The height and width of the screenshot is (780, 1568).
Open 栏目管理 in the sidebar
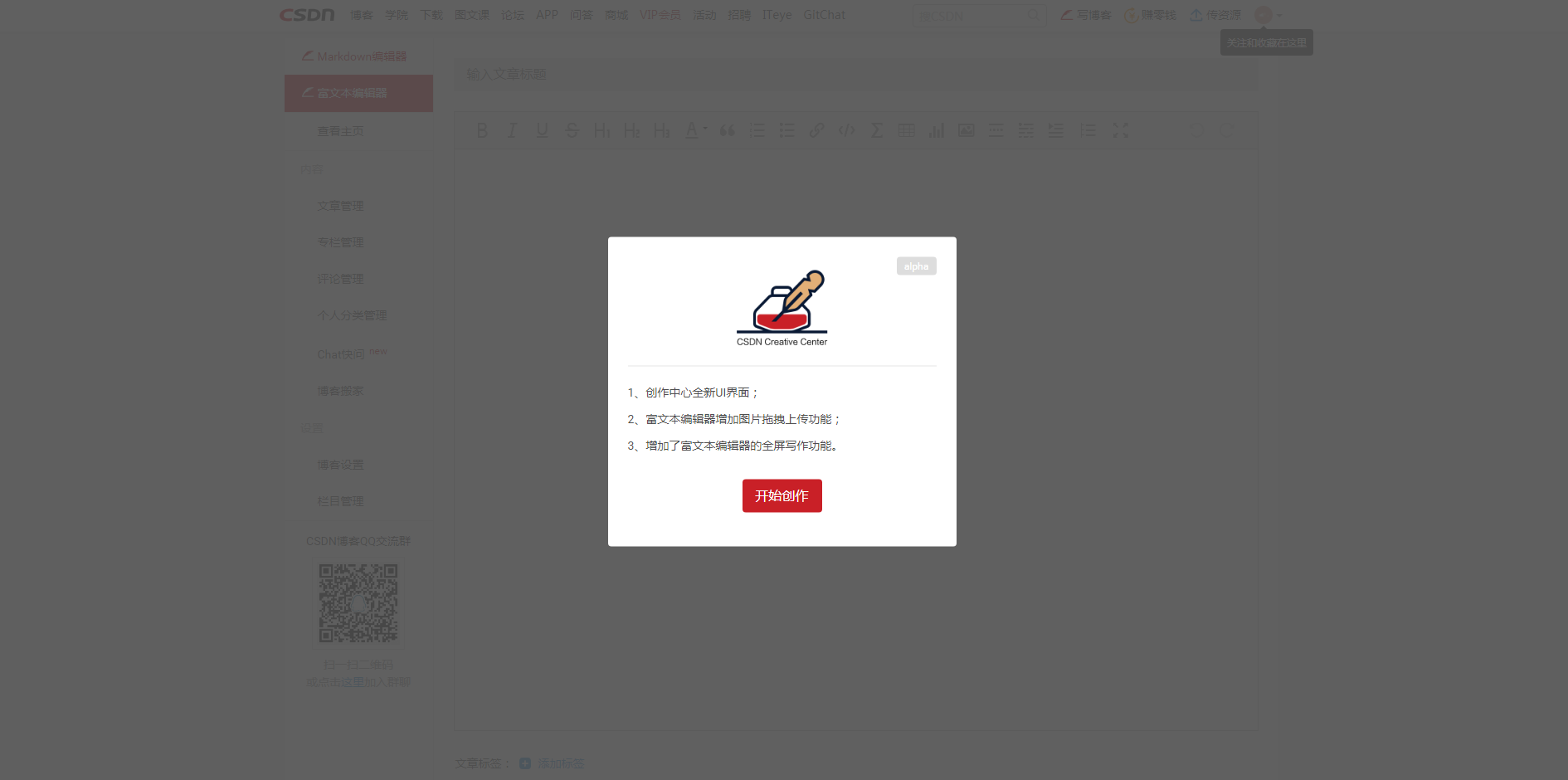coord(340,501)
